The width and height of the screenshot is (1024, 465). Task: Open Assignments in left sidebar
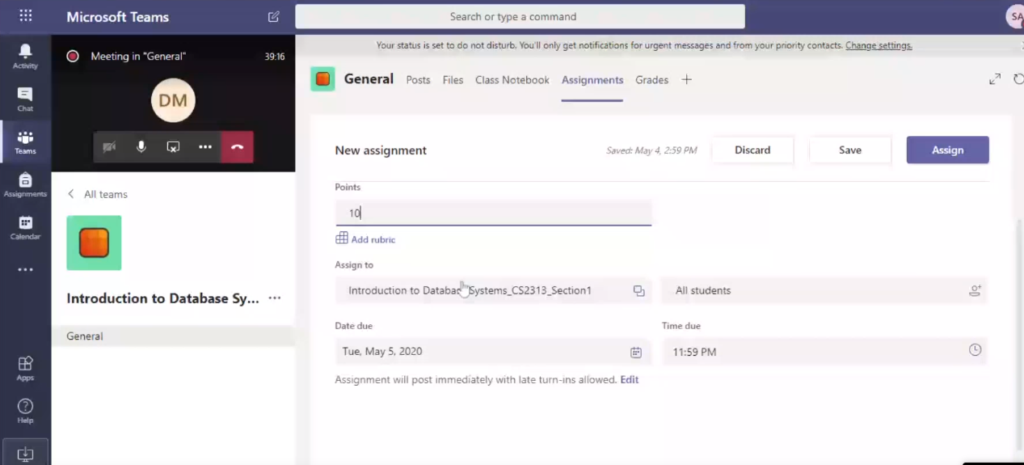click(x=25, y=185)
